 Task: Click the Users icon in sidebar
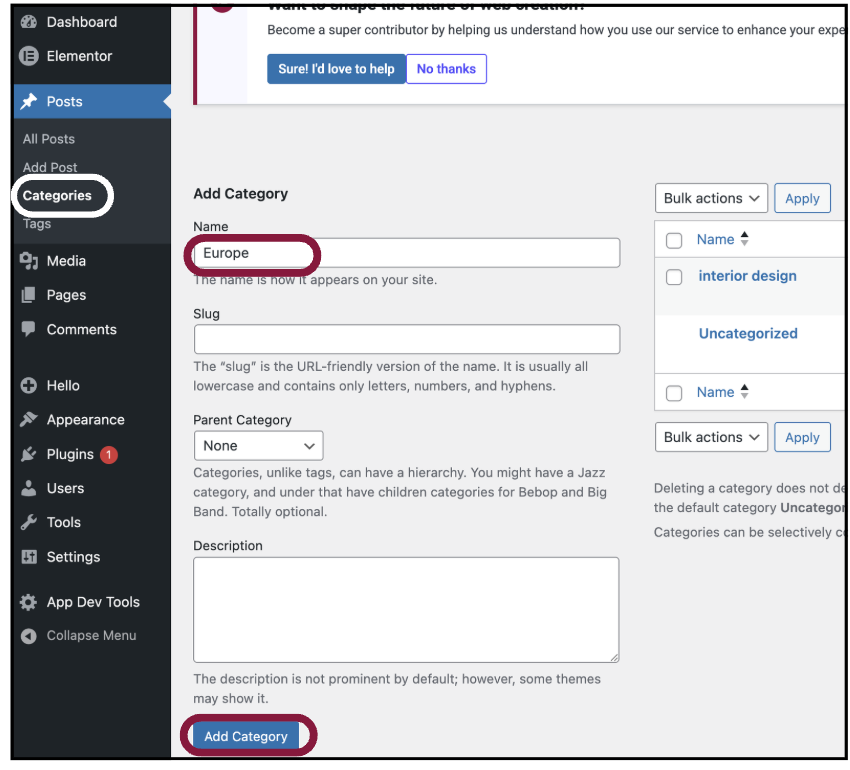click(29, 488)
